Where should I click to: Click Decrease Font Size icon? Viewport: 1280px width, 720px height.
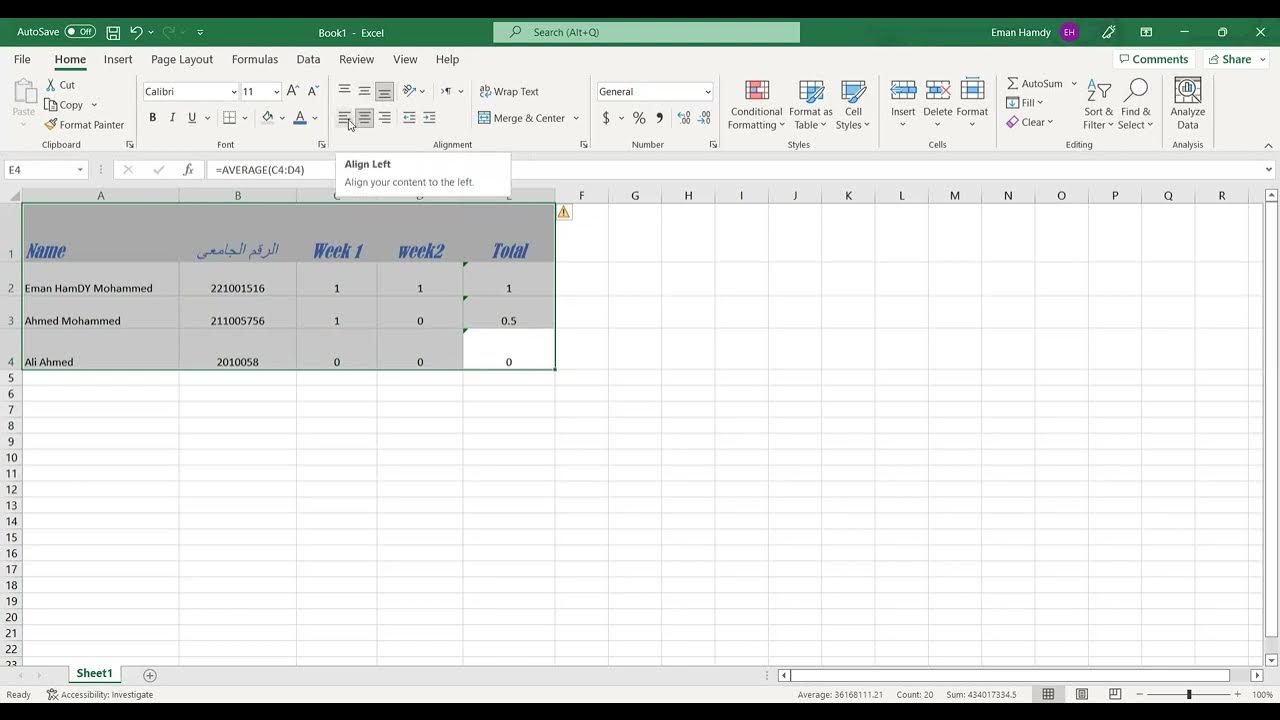[313, 91]
